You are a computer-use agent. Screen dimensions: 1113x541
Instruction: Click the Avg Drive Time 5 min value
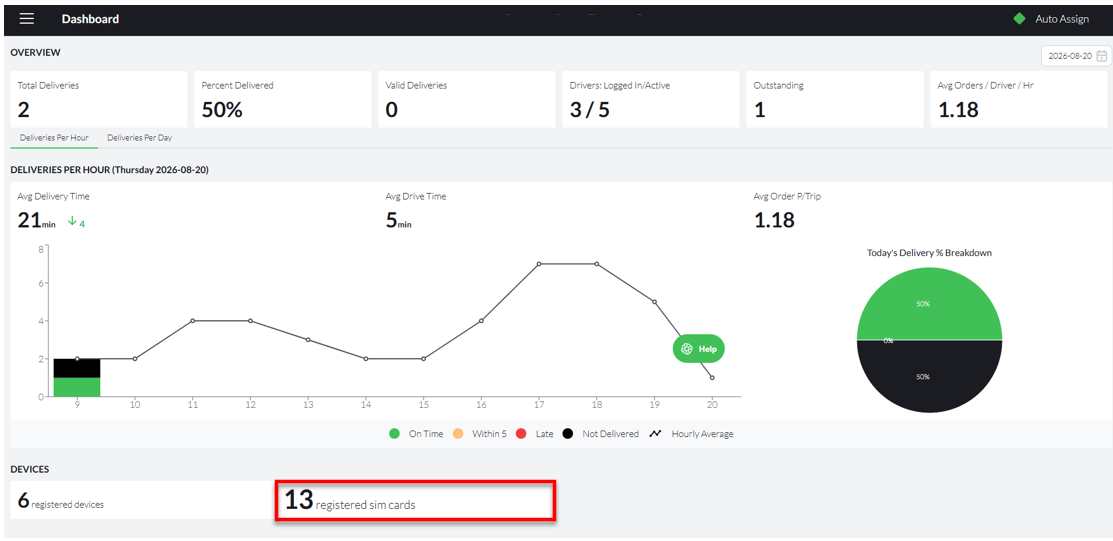point(398,221)
